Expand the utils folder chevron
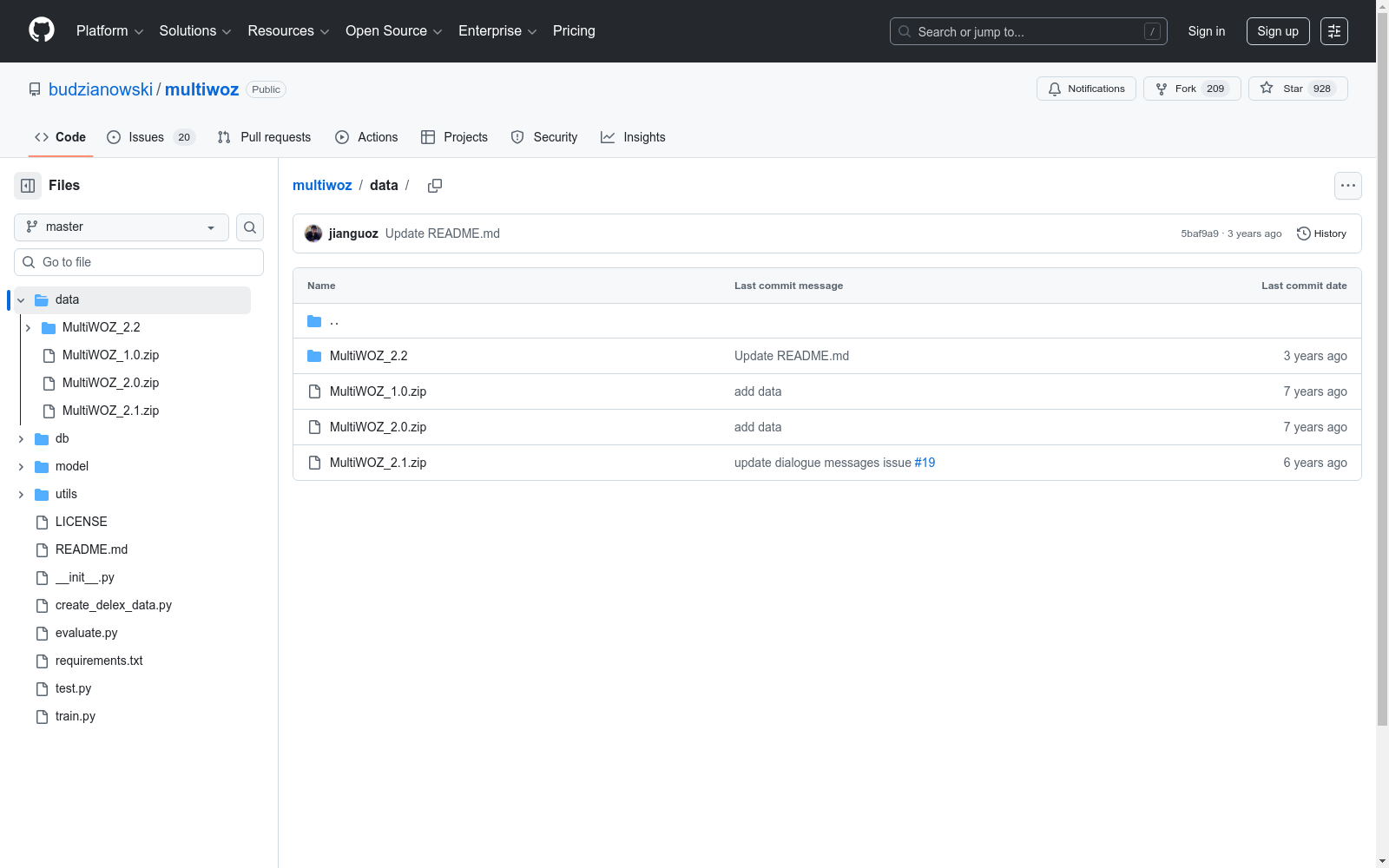Screen dimensions: 1389x868 pyautogui.click(x=21, y=495)
